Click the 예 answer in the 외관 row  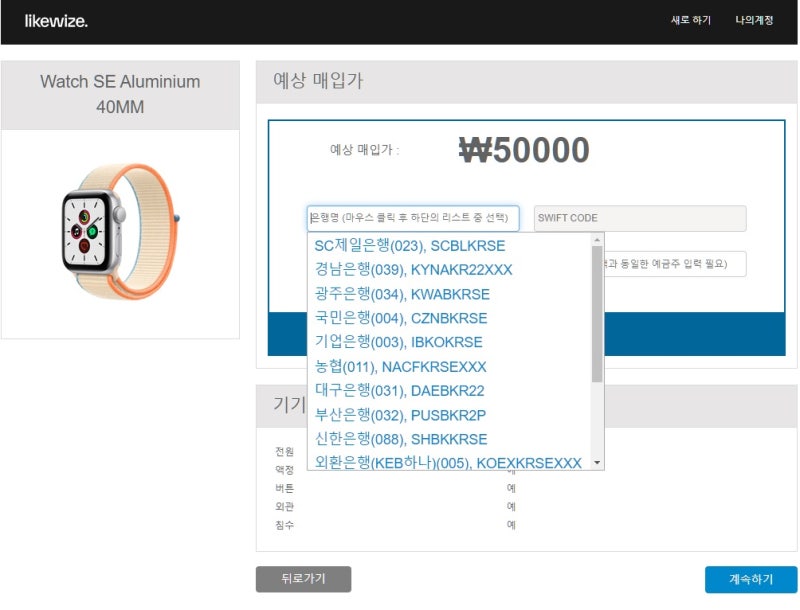511,506
